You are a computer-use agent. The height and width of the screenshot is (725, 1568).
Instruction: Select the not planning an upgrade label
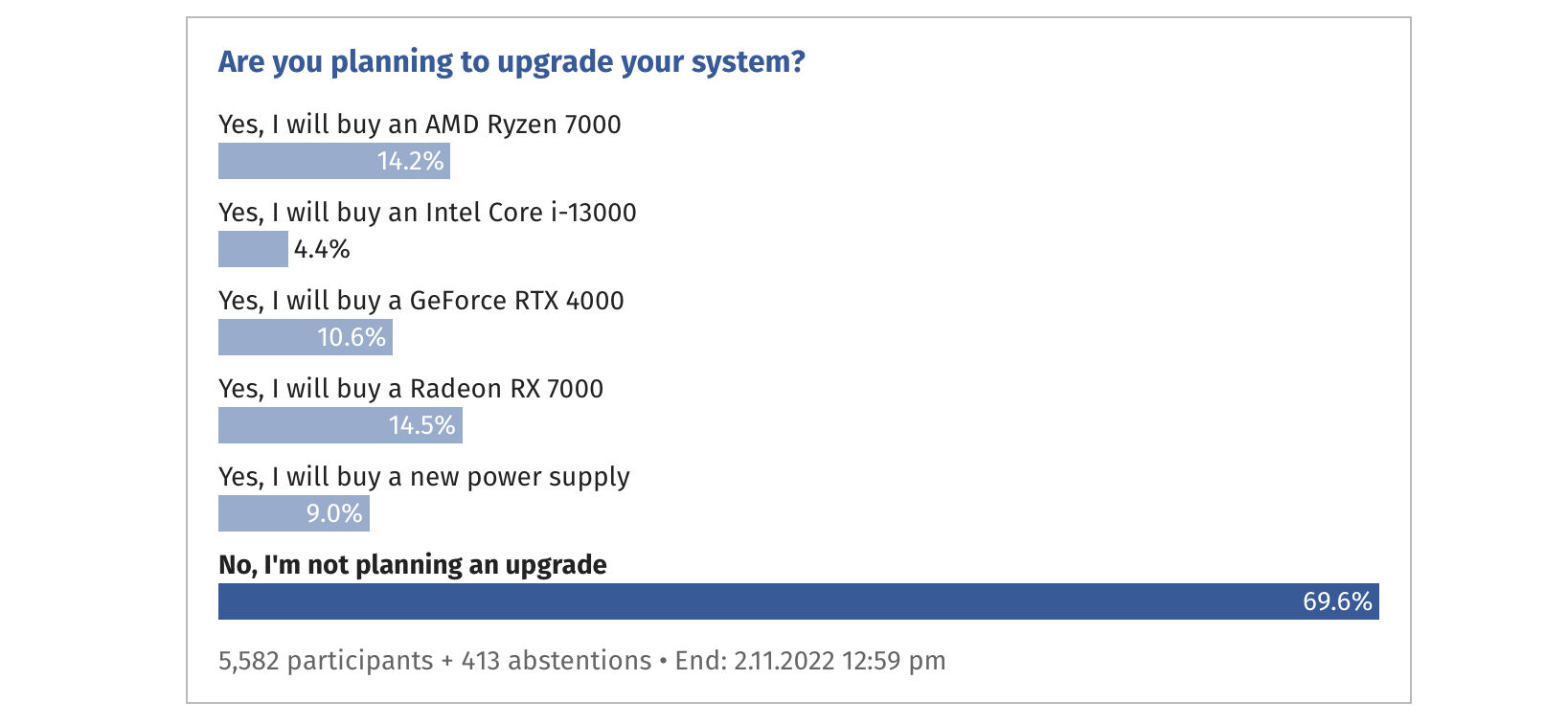pos(413,565)
